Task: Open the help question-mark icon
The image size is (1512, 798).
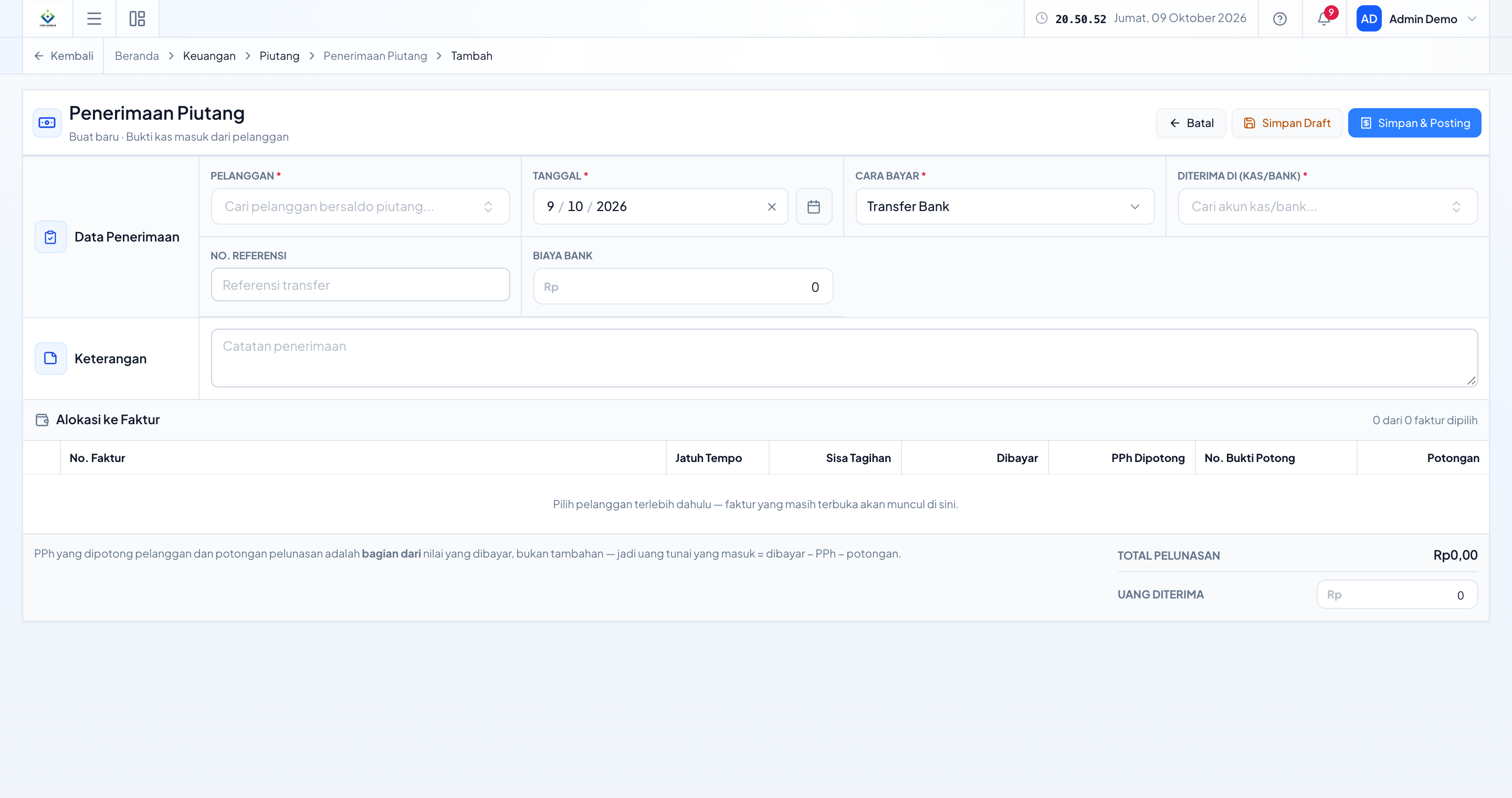Action: point(1279,19)
